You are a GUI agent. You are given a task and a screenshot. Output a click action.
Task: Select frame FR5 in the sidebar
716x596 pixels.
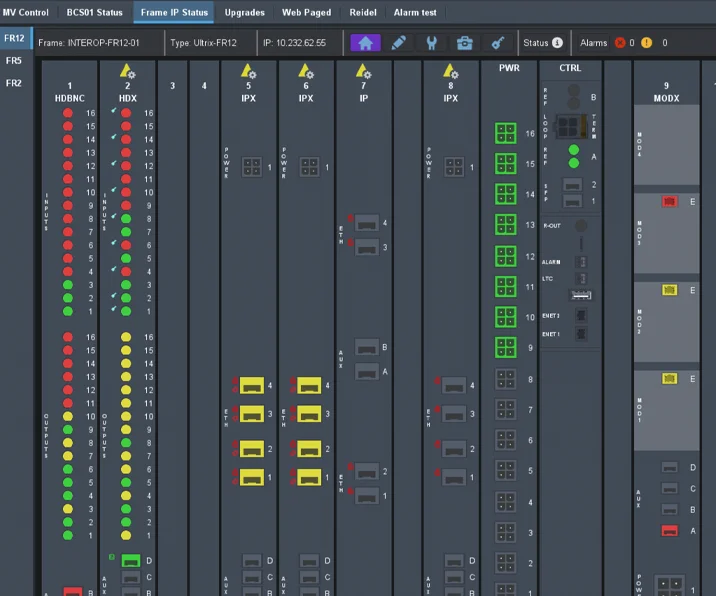[14, 61]
